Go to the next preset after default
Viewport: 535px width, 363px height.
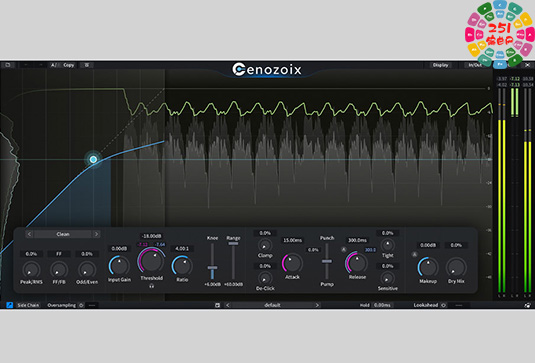(317, 305)
